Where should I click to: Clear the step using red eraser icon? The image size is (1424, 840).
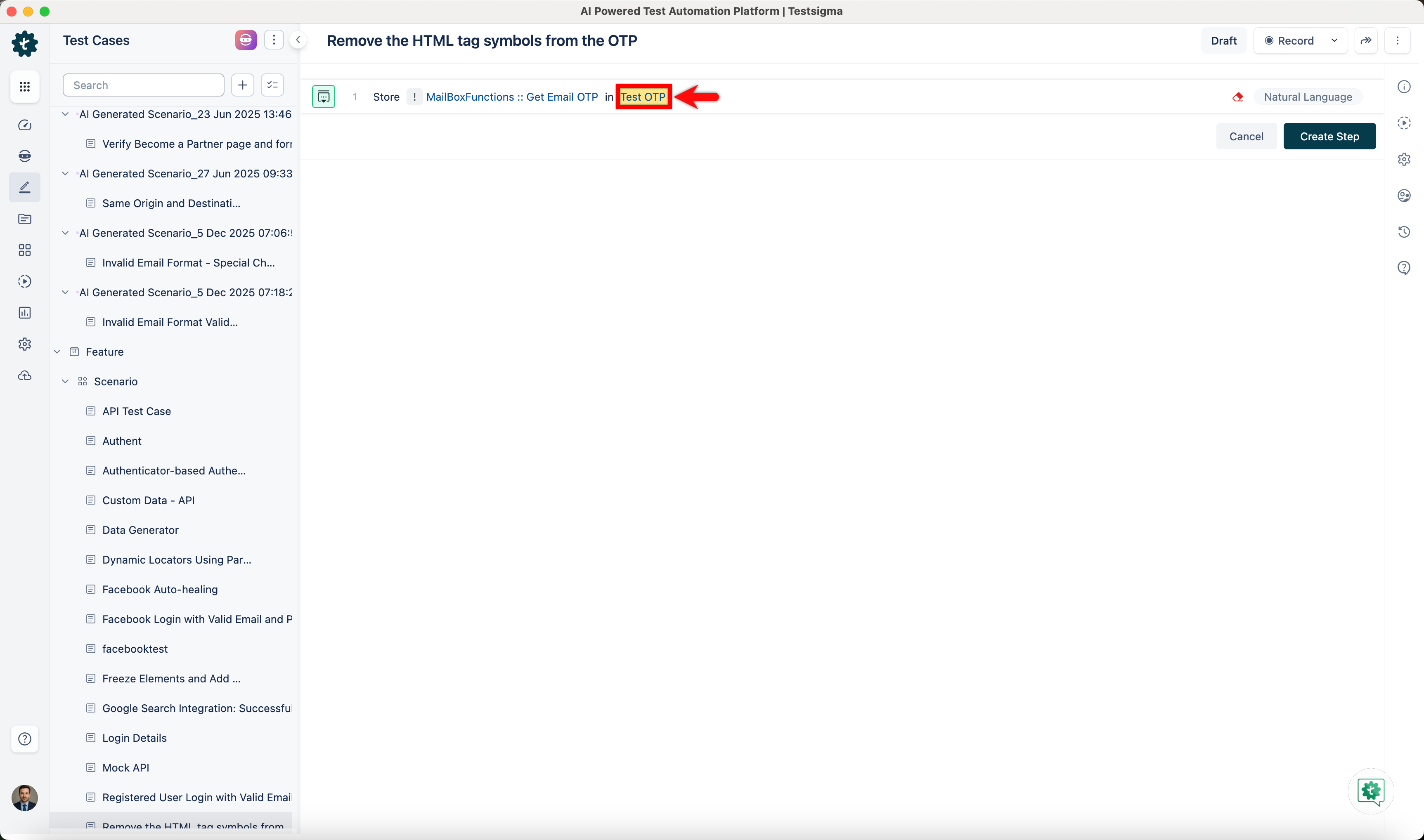1238,97
